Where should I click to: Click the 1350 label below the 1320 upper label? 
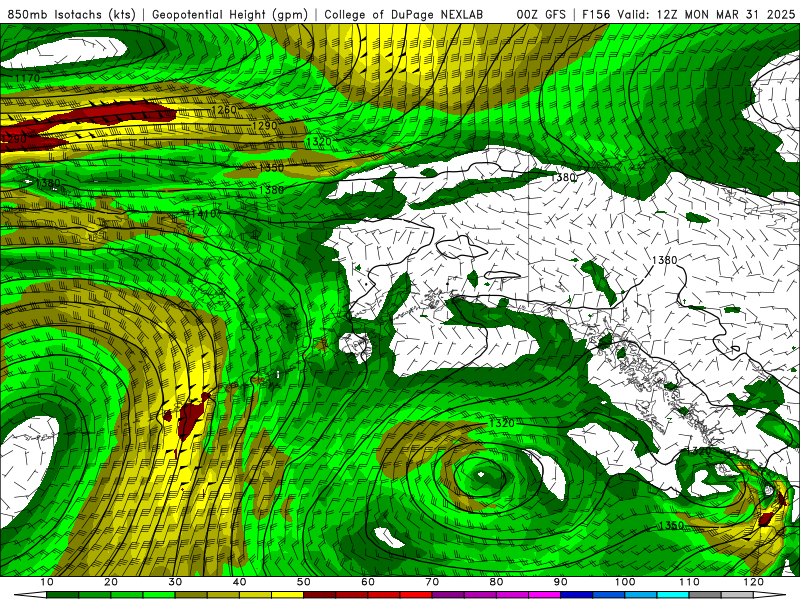tap(271, 167)
